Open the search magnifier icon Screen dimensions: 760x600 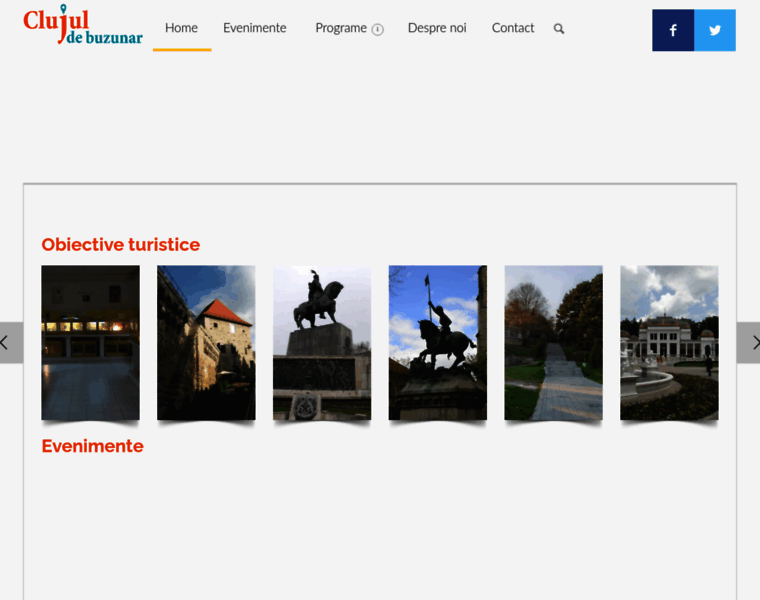[x=559, y=29]
